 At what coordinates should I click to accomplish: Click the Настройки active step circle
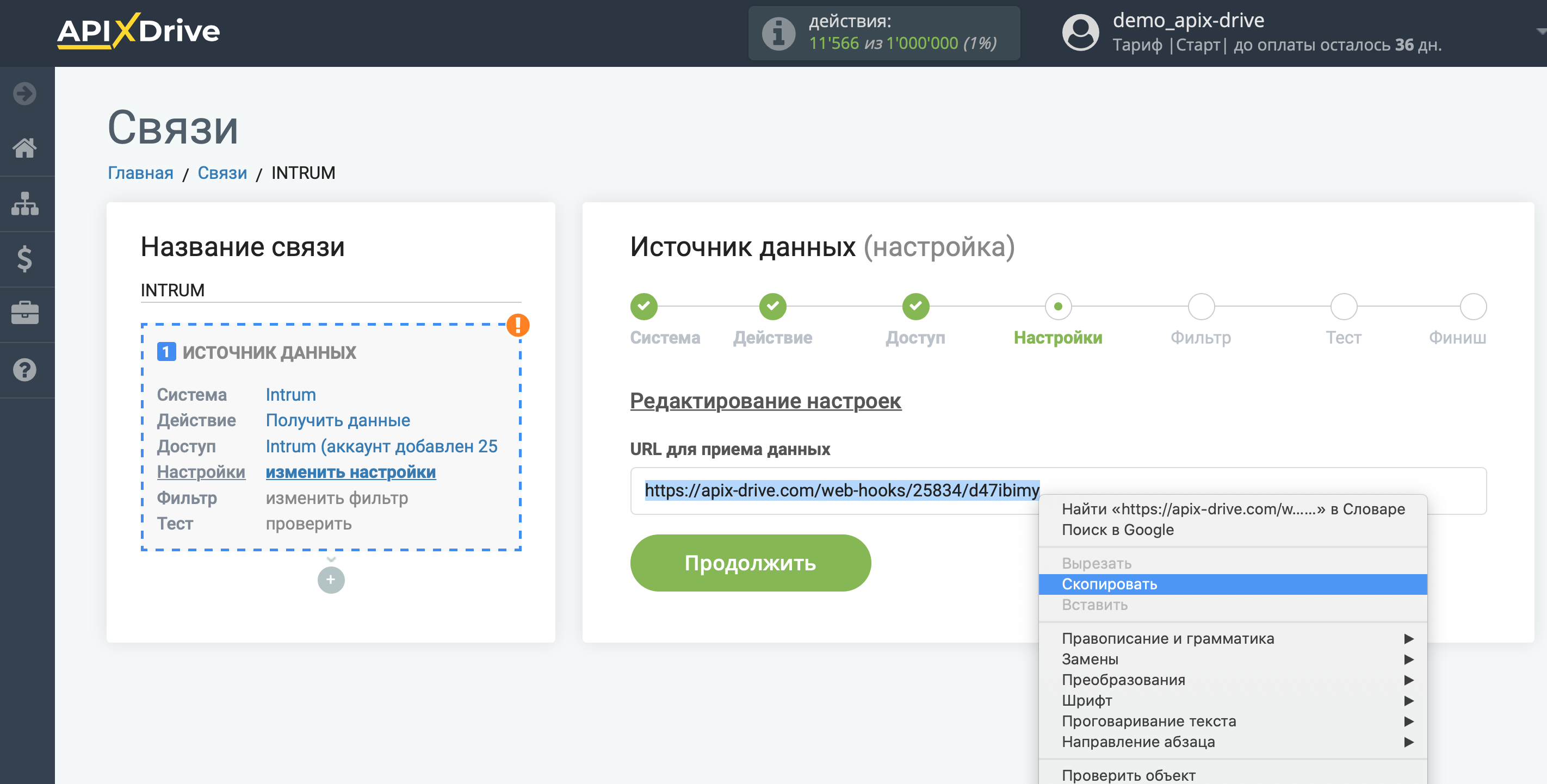(1058, 306)
